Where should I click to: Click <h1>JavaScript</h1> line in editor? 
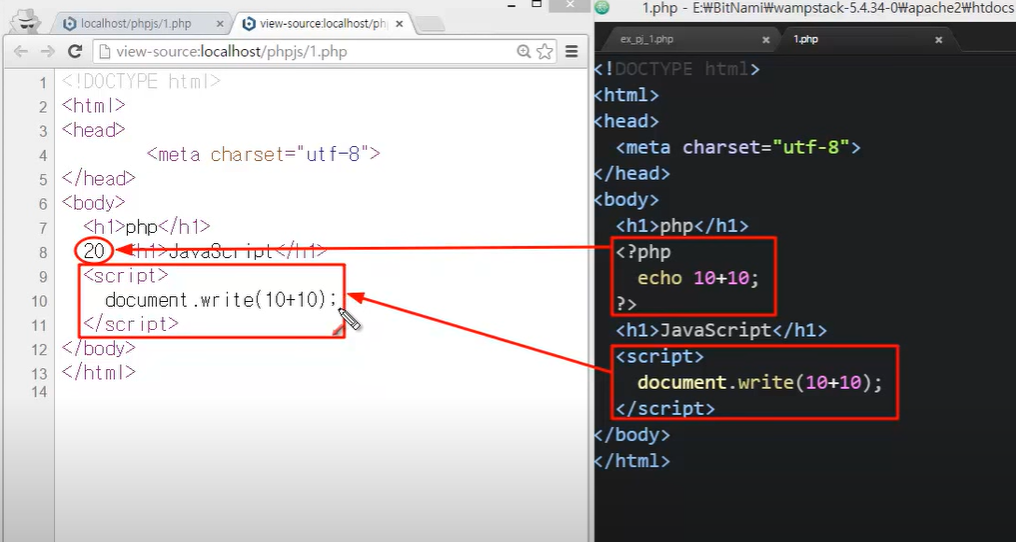[x=721, y=330]
